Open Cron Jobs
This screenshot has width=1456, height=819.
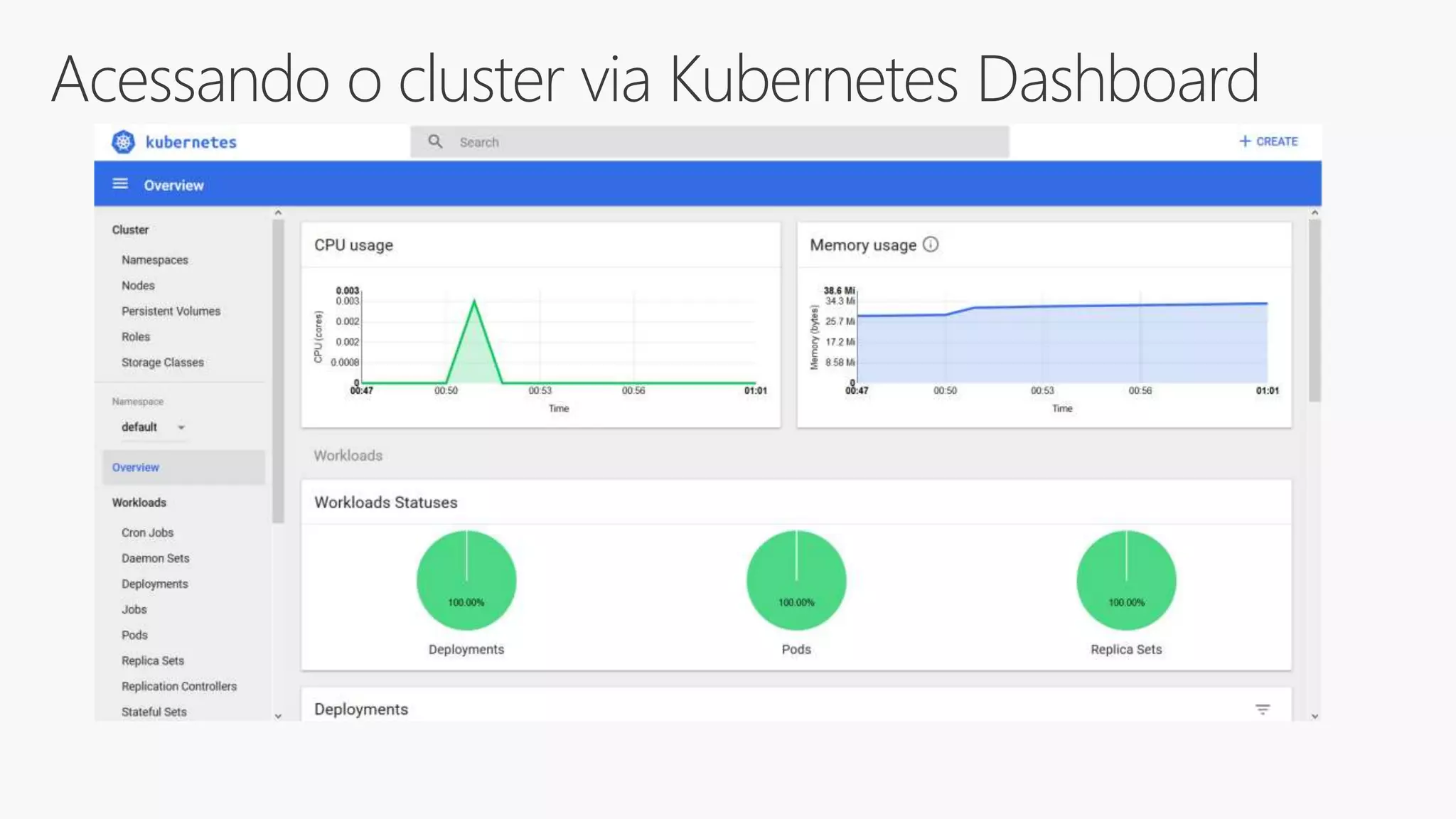(x=147, y=532)
